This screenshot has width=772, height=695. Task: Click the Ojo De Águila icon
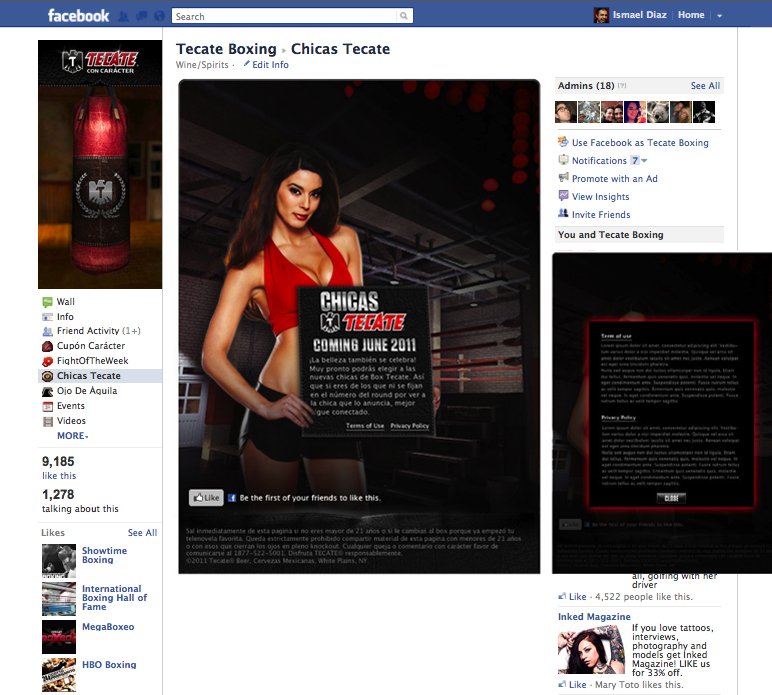point(47,391)
